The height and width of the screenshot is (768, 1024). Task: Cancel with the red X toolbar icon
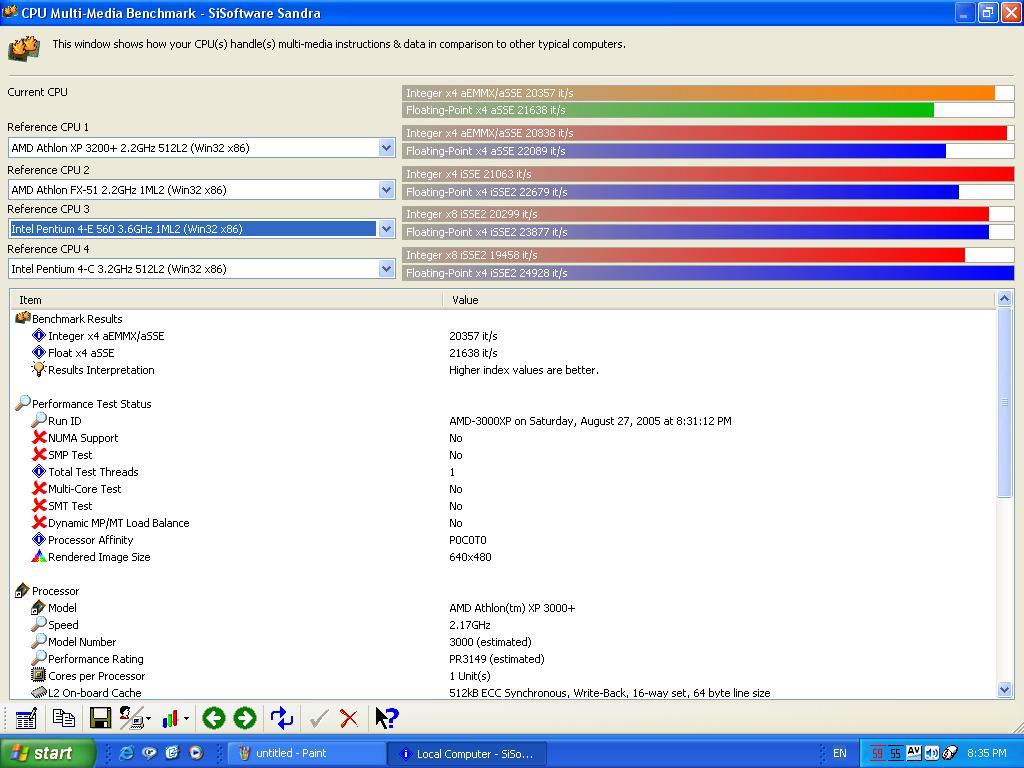[x=349, y=718]
